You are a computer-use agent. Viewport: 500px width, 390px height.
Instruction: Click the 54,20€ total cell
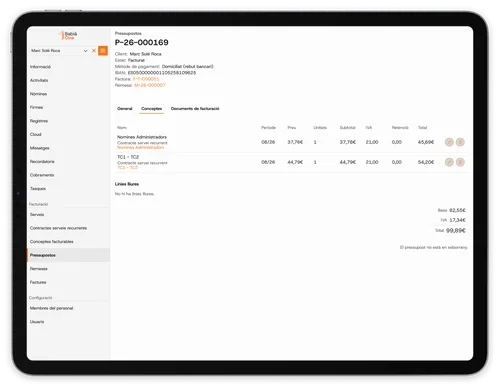(x=426, y=162)
